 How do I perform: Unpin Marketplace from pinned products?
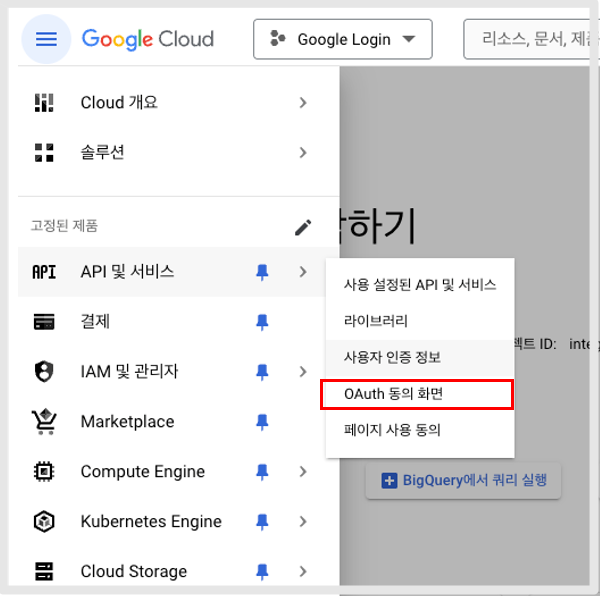tap(262, 422)
